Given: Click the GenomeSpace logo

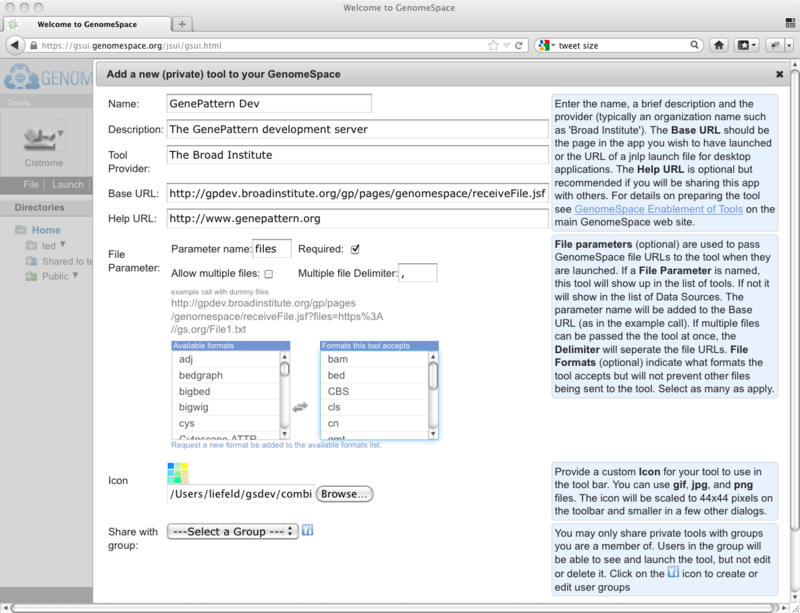Looking at the screenshot, I should tap(48, 78).
